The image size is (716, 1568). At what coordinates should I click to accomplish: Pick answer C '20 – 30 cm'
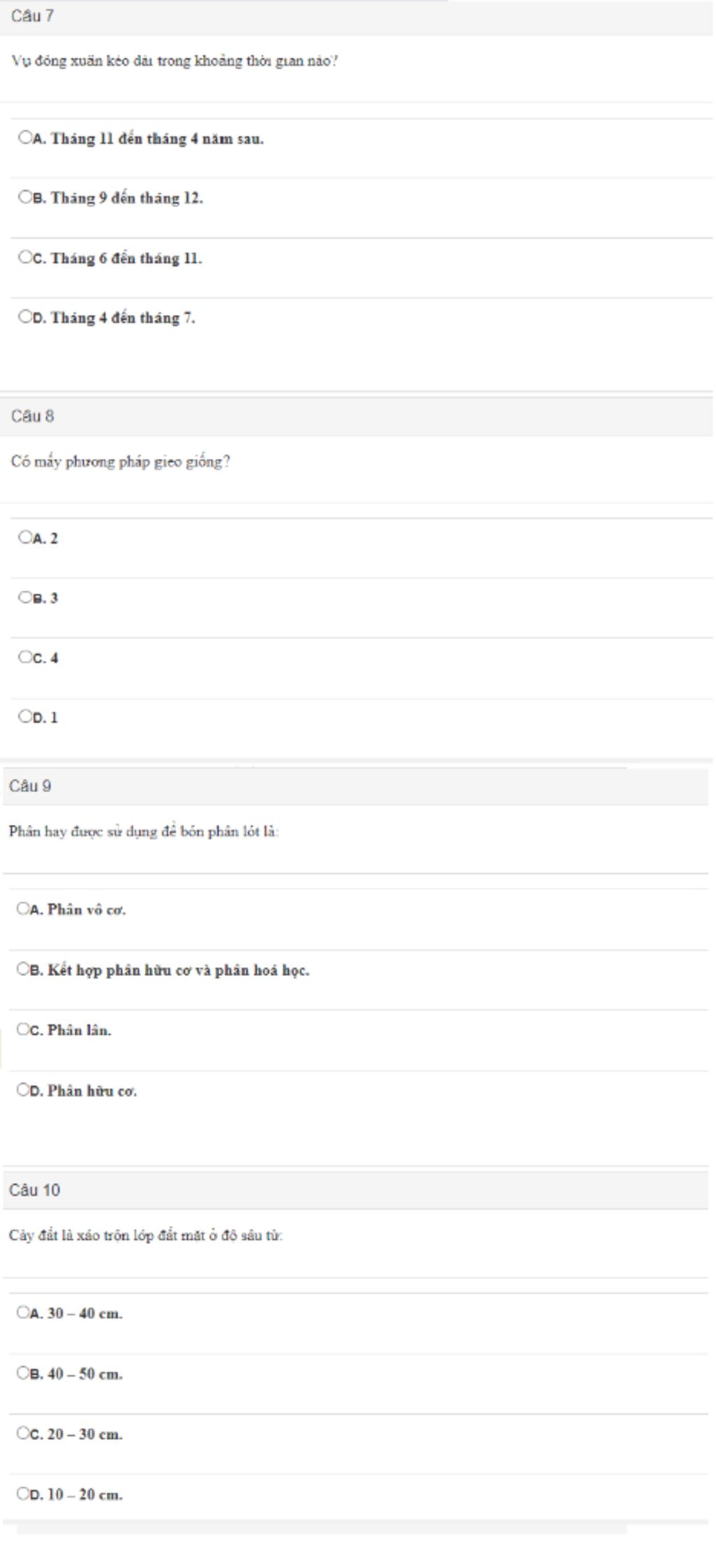(23, 1433)
